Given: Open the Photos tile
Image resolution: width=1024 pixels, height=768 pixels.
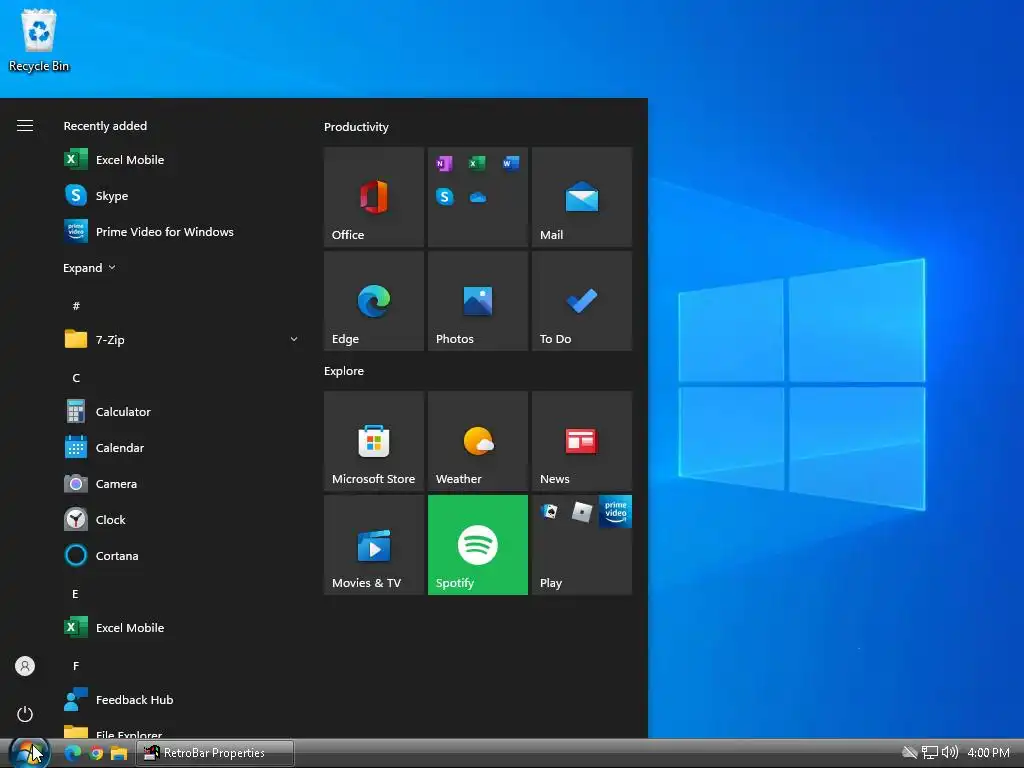Looking at the screenshot, I should [x=477, y=301].
